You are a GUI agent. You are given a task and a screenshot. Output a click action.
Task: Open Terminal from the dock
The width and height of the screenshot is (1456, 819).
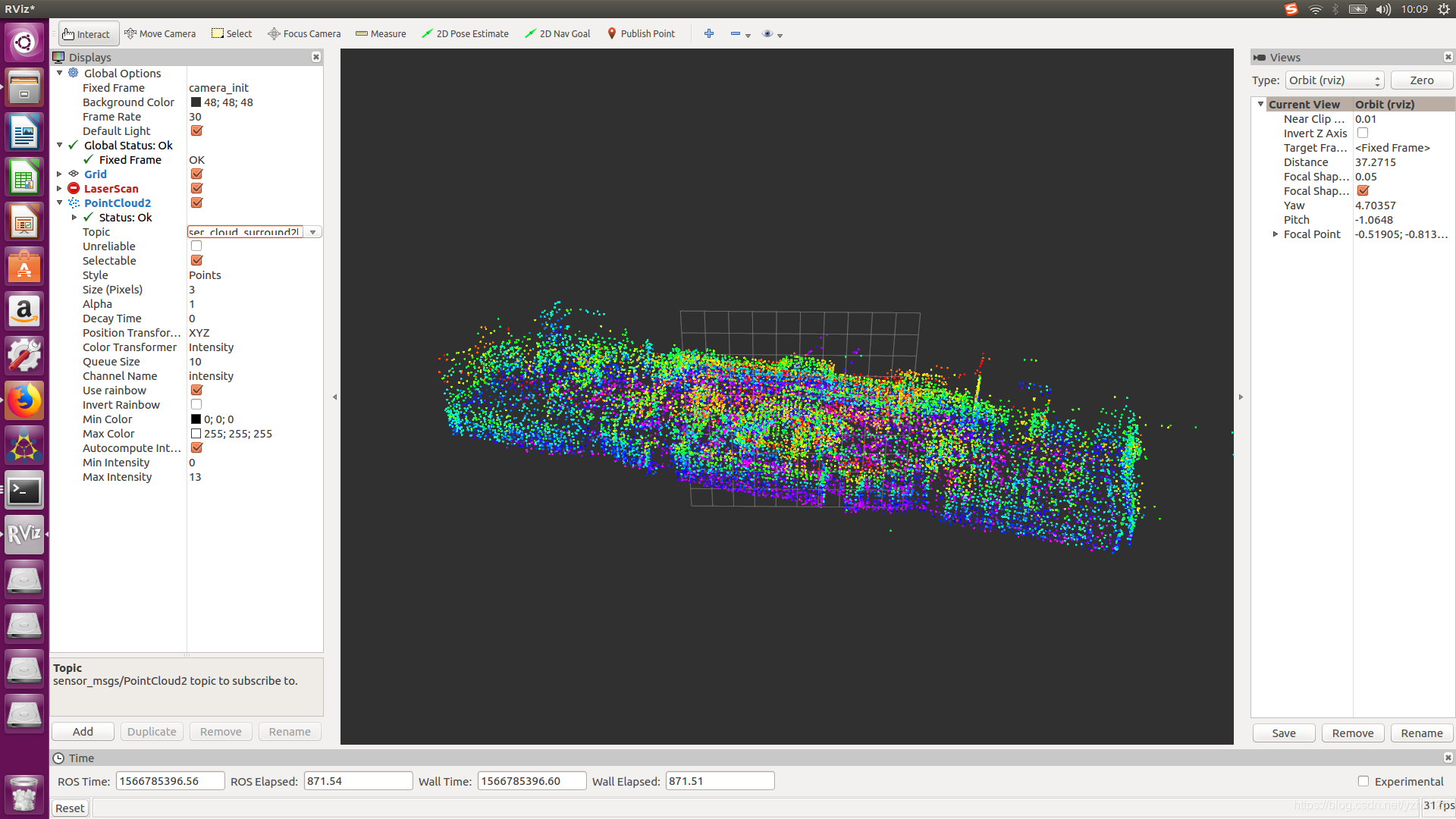pyautogui.click(x=24, y=491)
